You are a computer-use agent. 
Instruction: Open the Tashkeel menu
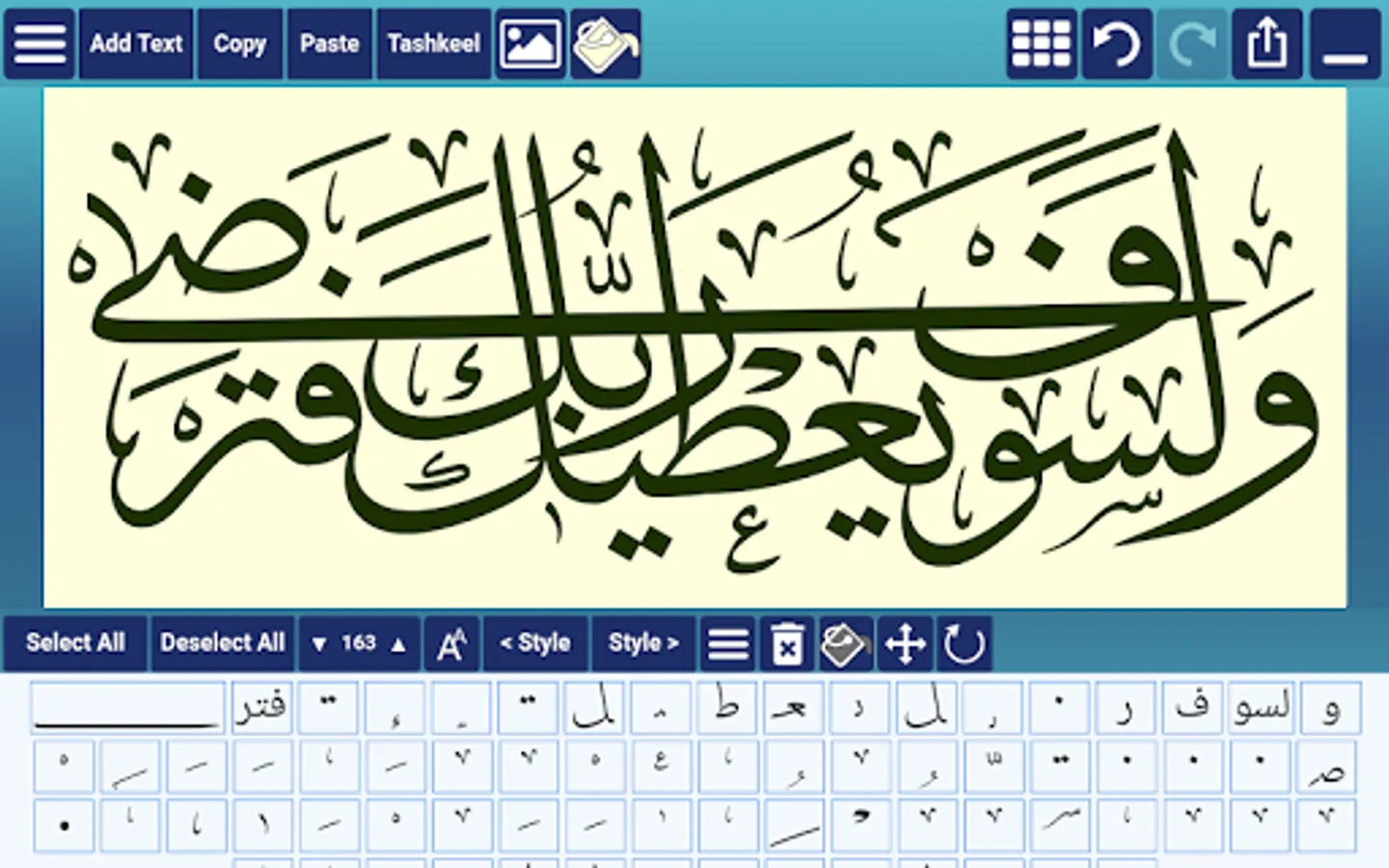pyautogui.click(x=434, y=44)
